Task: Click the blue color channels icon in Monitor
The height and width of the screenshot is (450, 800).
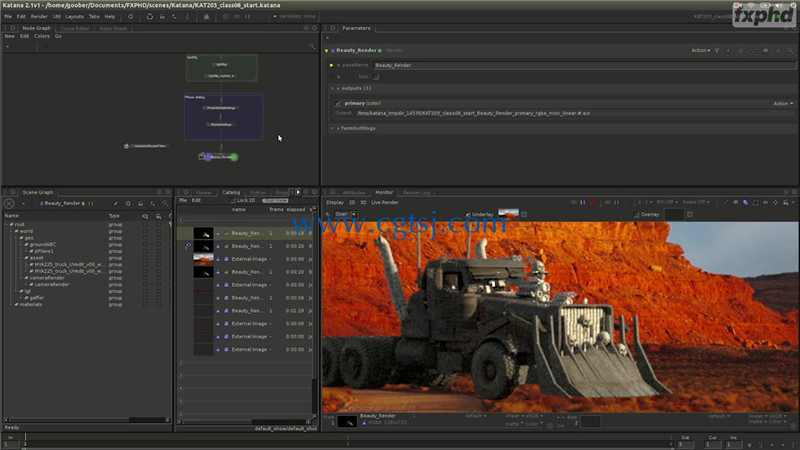Action: (745, 203)
